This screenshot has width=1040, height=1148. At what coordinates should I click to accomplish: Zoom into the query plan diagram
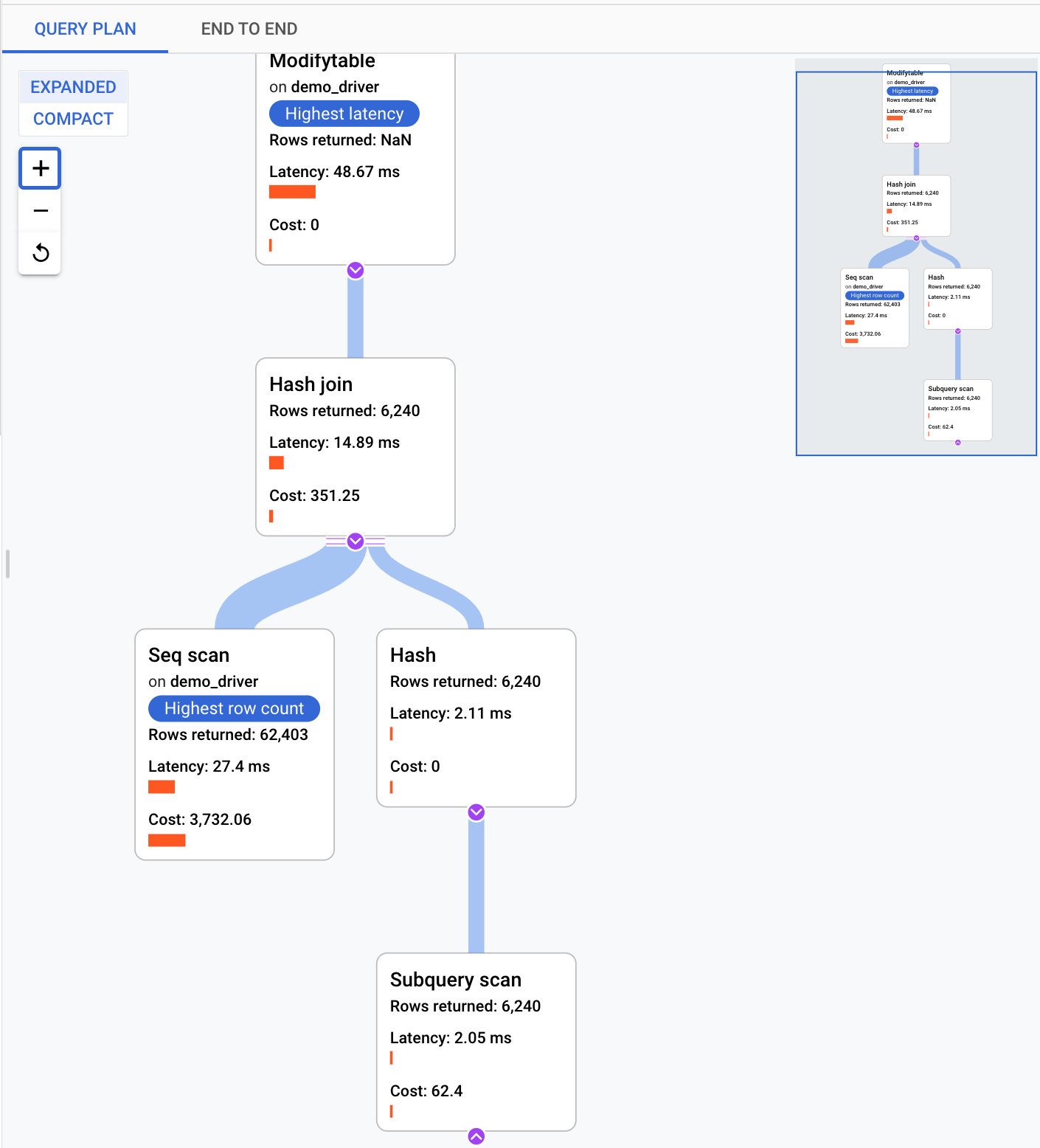pyautogui.click(x=39, y=167)
